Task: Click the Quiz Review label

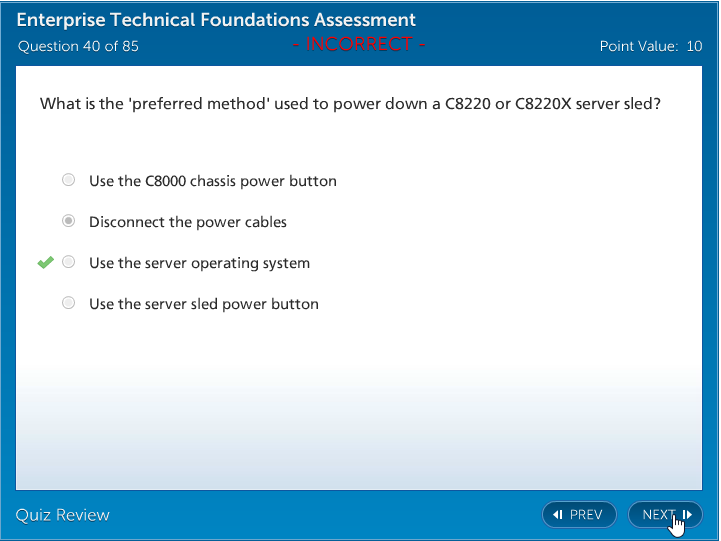Action: (62, 515)
